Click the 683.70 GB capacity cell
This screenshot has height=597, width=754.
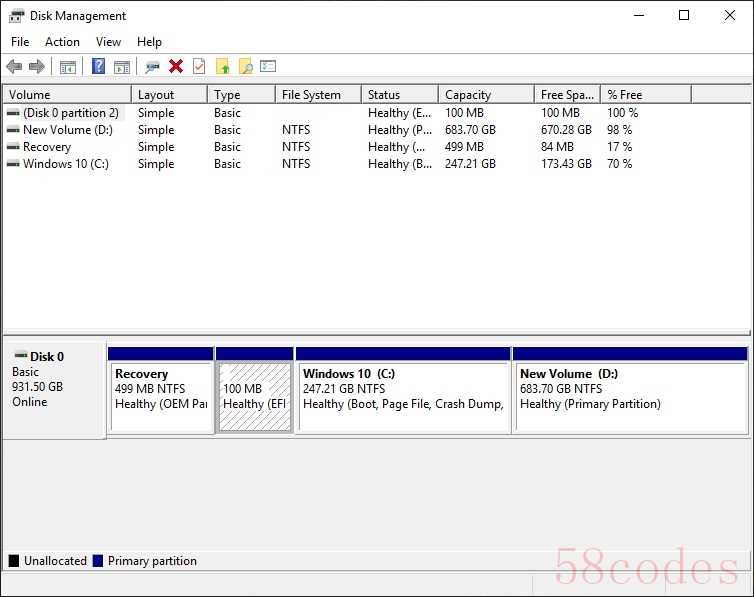click(x=470, y=130)
